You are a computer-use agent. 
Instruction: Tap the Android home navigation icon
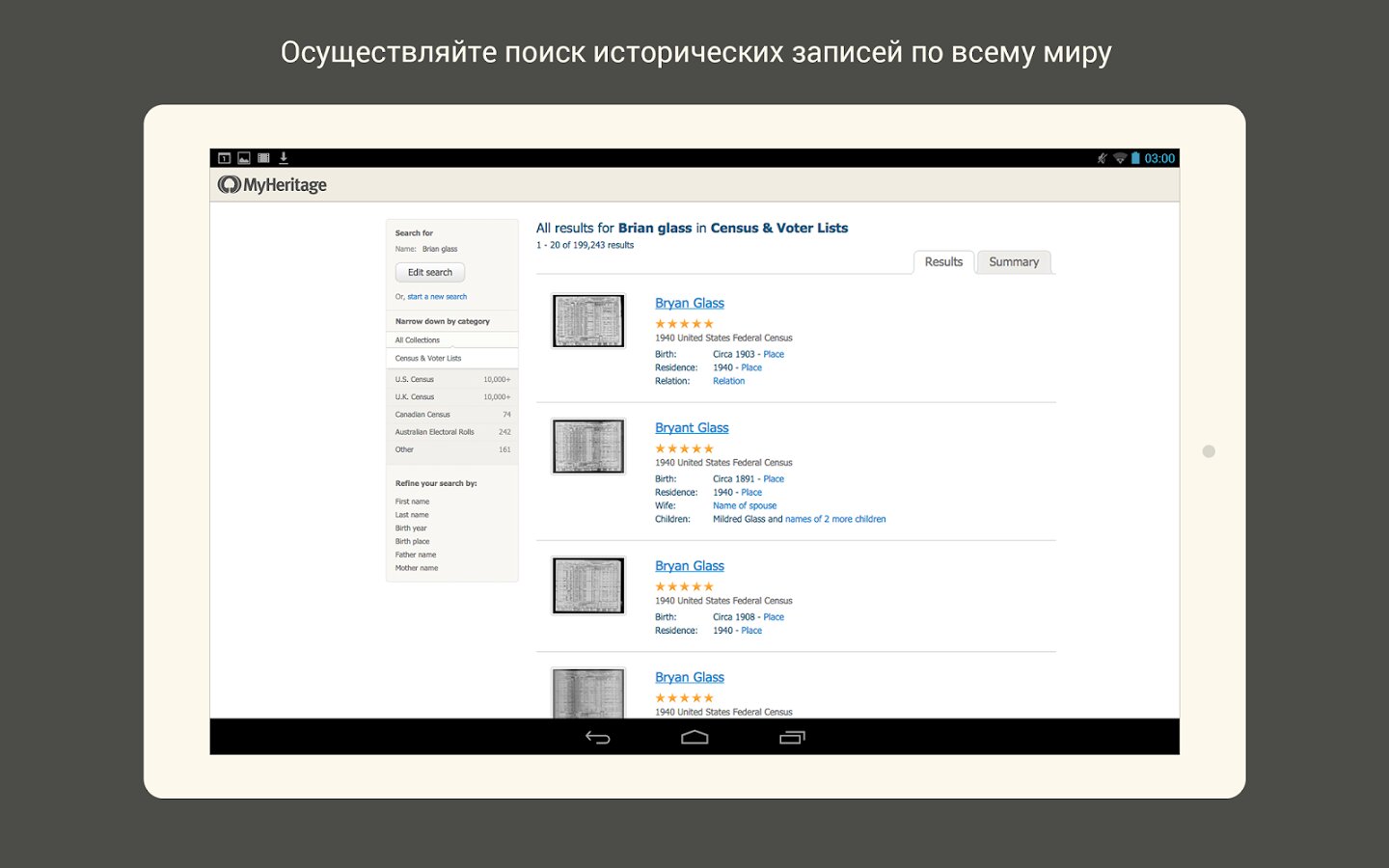tap(694, 738)
